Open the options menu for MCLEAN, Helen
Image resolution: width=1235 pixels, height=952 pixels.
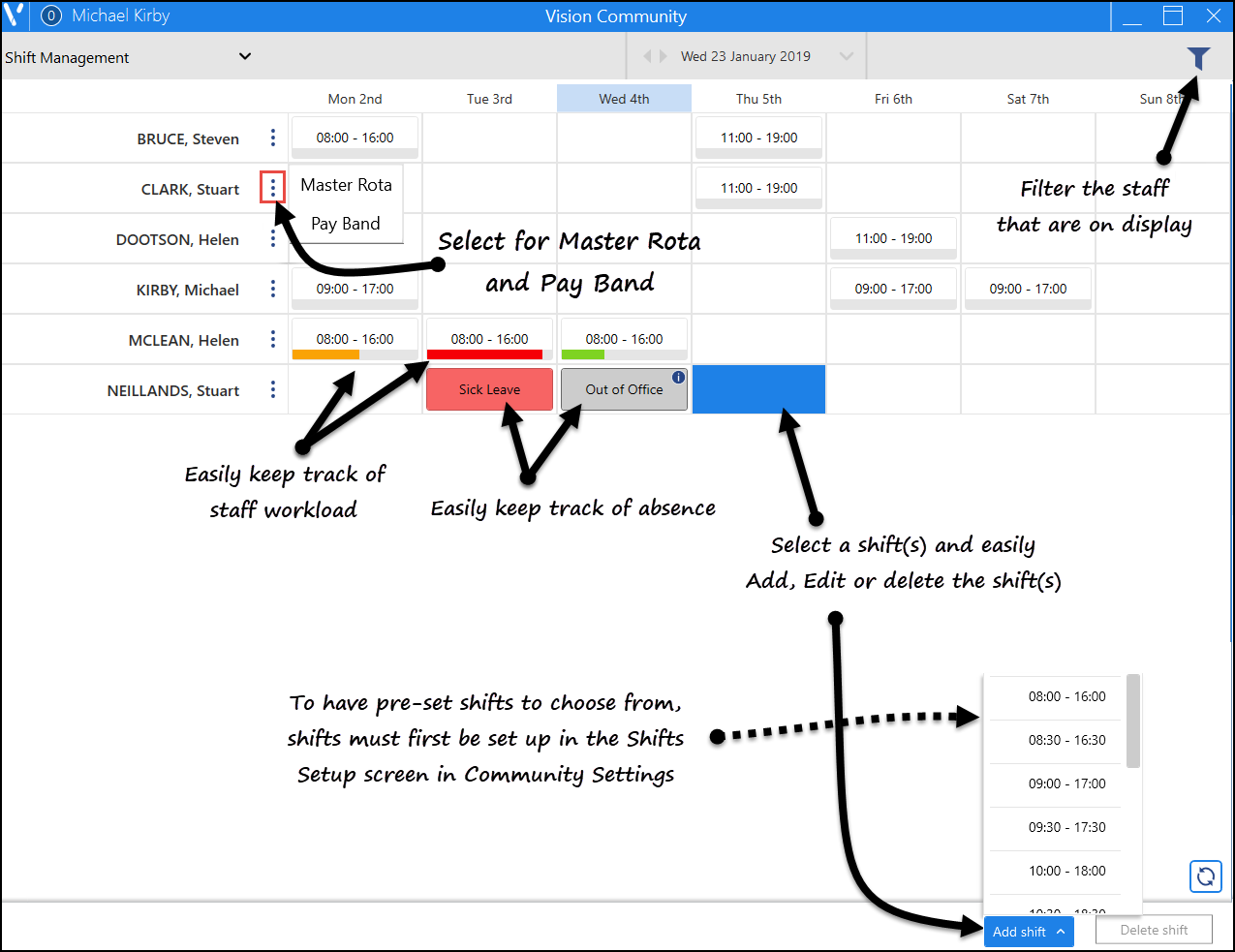(273, 339)
